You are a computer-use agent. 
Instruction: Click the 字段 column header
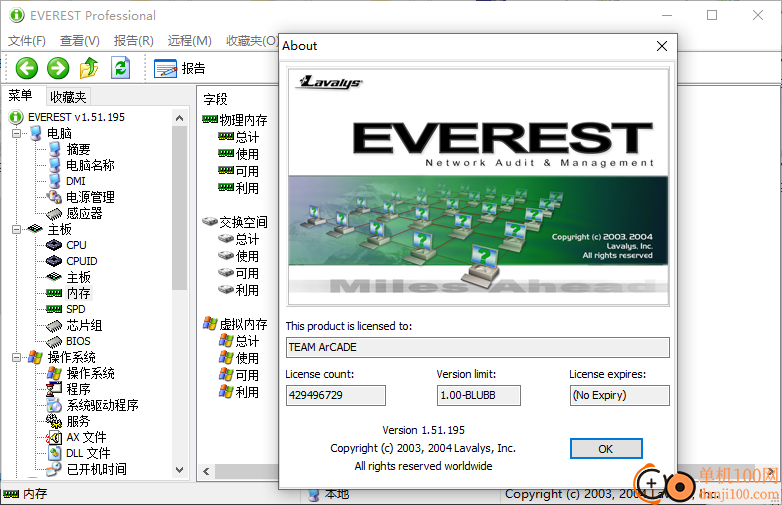[215, 99]
